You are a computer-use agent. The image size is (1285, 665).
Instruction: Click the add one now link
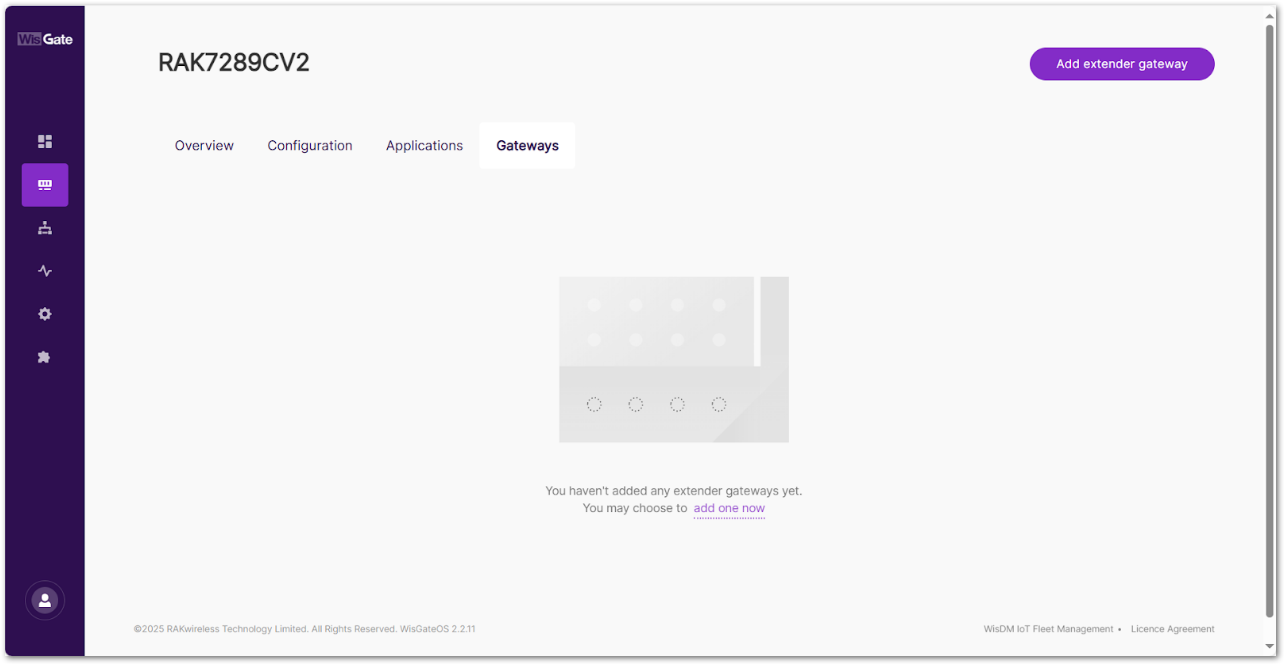(x=729, y=508)
